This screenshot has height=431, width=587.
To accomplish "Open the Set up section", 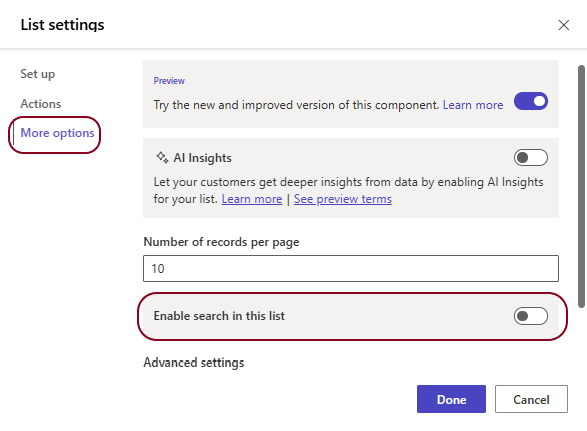I will click(37, 74).
